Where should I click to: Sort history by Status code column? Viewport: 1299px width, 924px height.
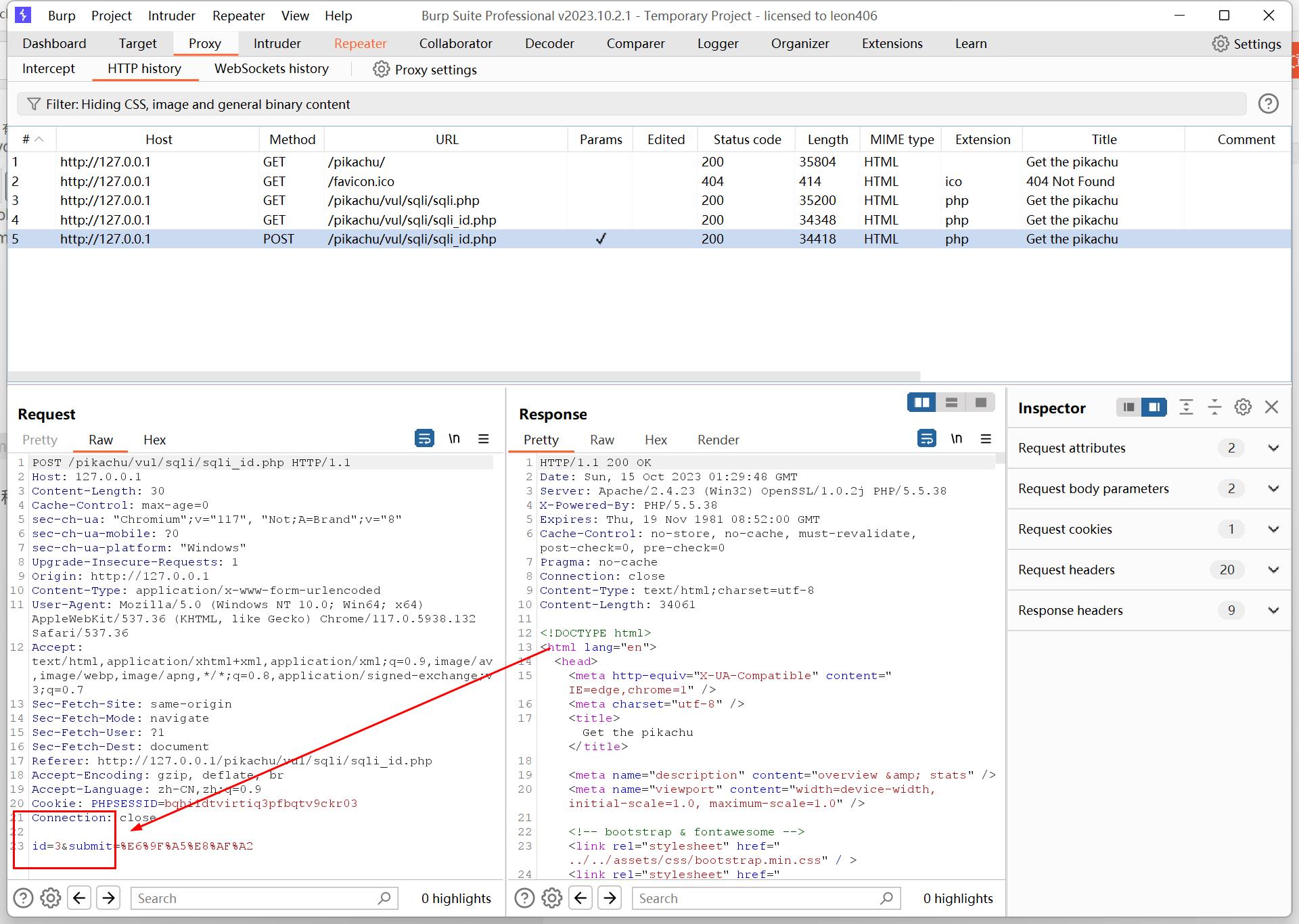tap(747, 139)
